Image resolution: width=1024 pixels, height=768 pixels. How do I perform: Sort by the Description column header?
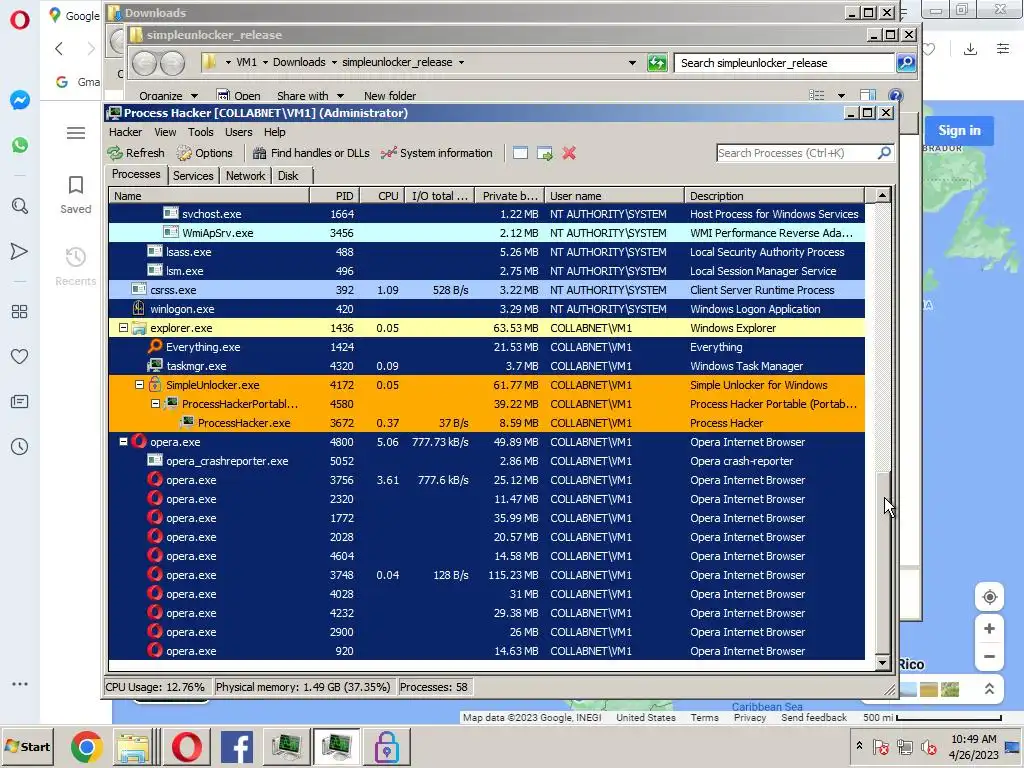[x=775, y=196]
